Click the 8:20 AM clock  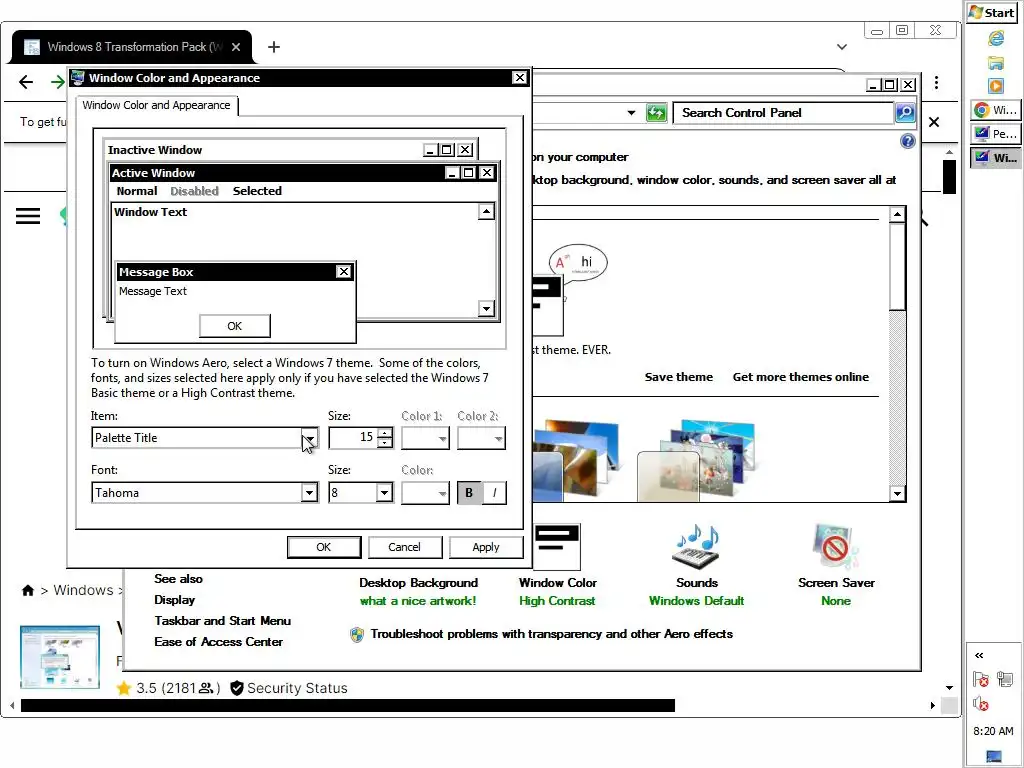coord(993,731)
